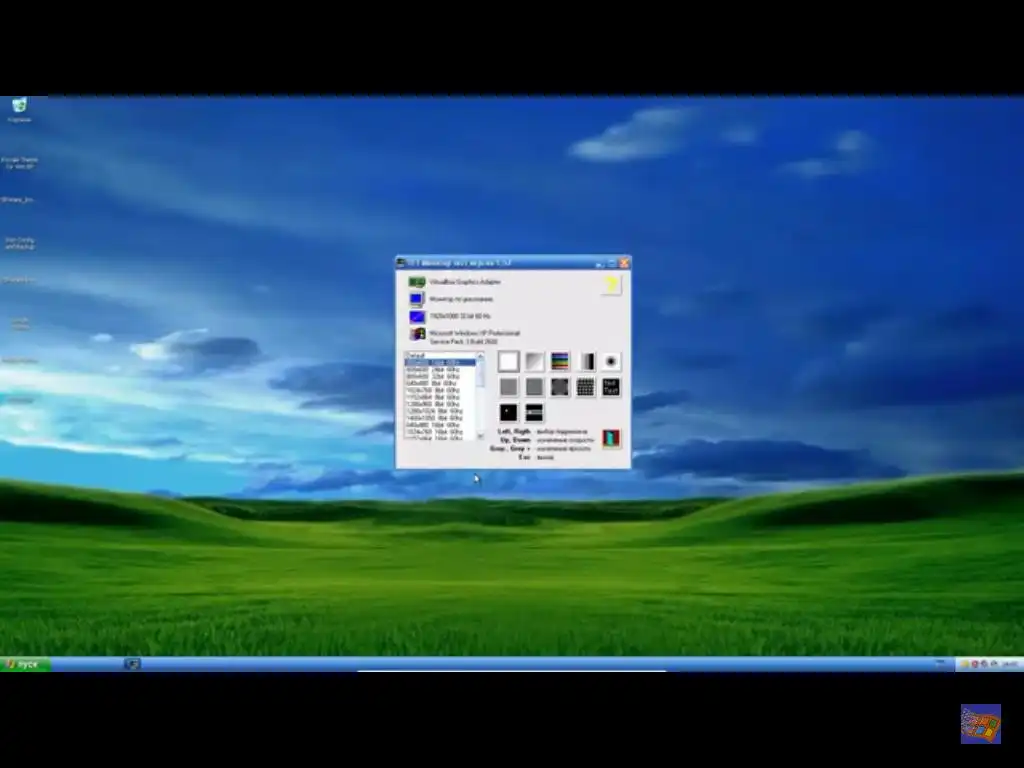Open the Recycle Bin desktop icon
The image size is (1024, 768).
[20, 109]
